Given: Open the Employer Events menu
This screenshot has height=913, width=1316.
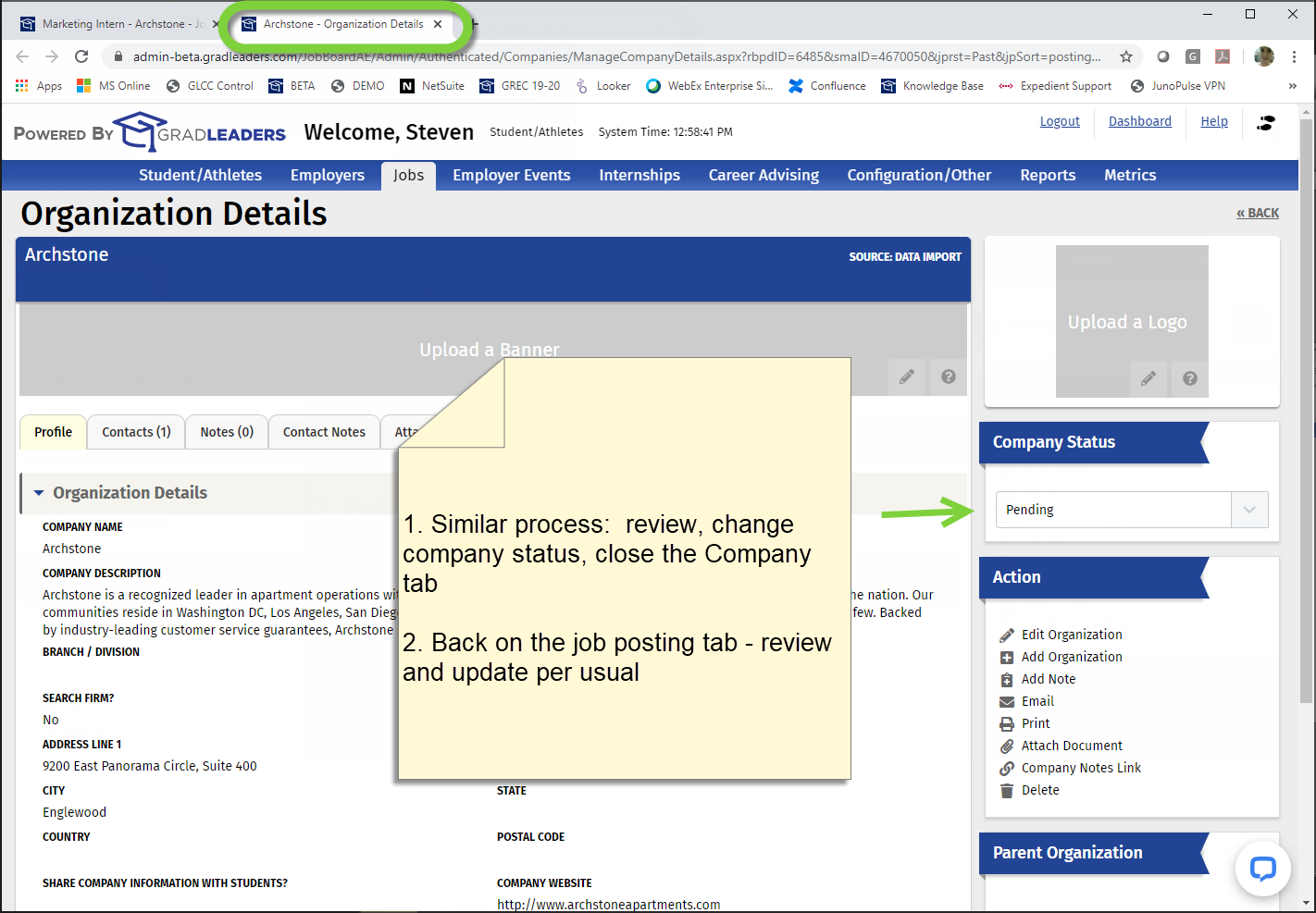Looking at the screenshot, I should (512, 175).
